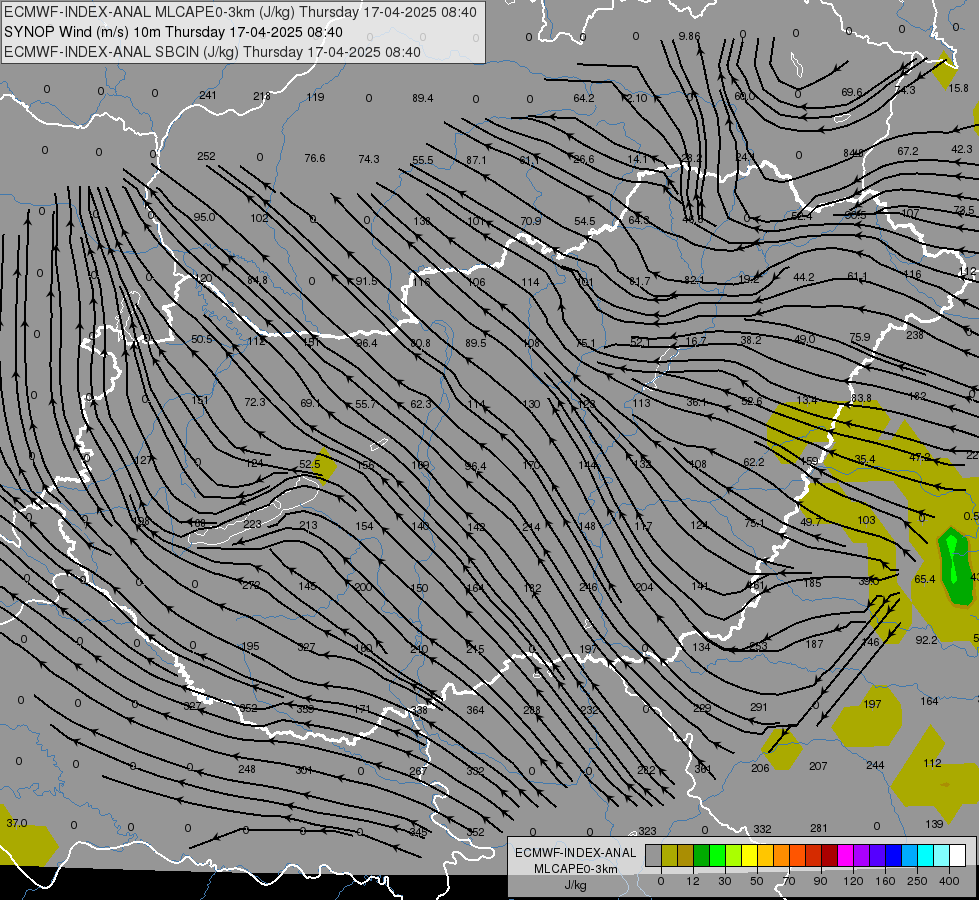Click the map value '248'
This screenshot has height=900, width=979.
click(x=247, y=769)
